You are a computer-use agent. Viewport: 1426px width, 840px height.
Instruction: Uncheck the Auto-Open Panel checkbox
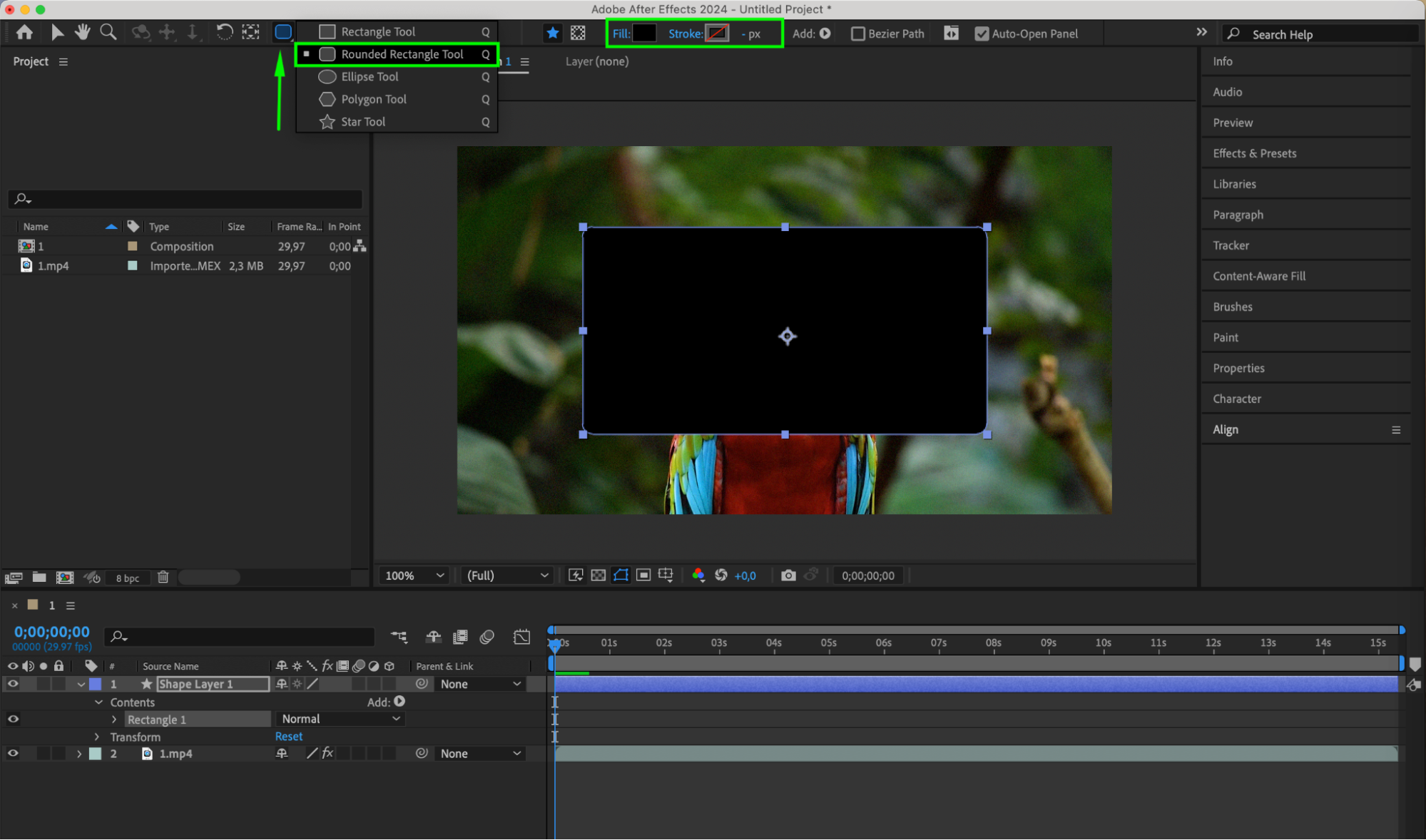coord(982,34)
